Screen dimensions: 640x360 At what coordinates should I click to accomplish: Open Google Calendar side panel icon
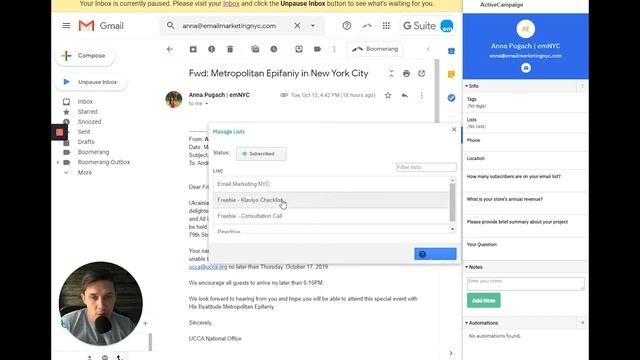451,51
